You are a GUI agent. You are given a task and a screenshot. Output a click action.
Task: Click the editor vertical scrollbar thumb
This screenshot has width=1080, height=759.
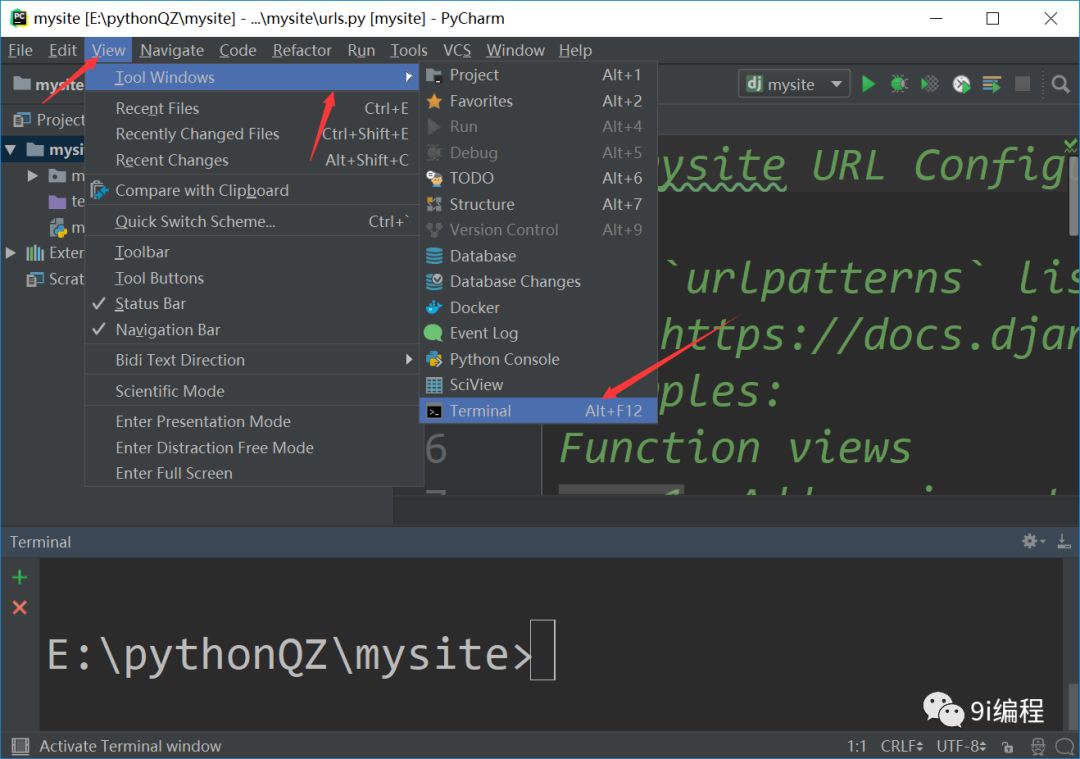(1074, 194)
